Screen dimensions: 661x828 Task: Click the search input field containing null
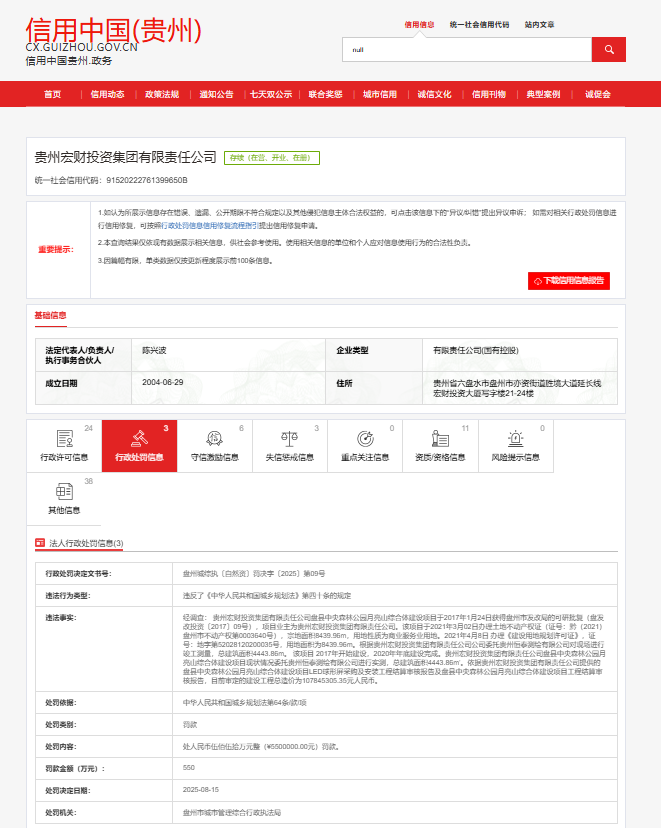pos(467,50)
